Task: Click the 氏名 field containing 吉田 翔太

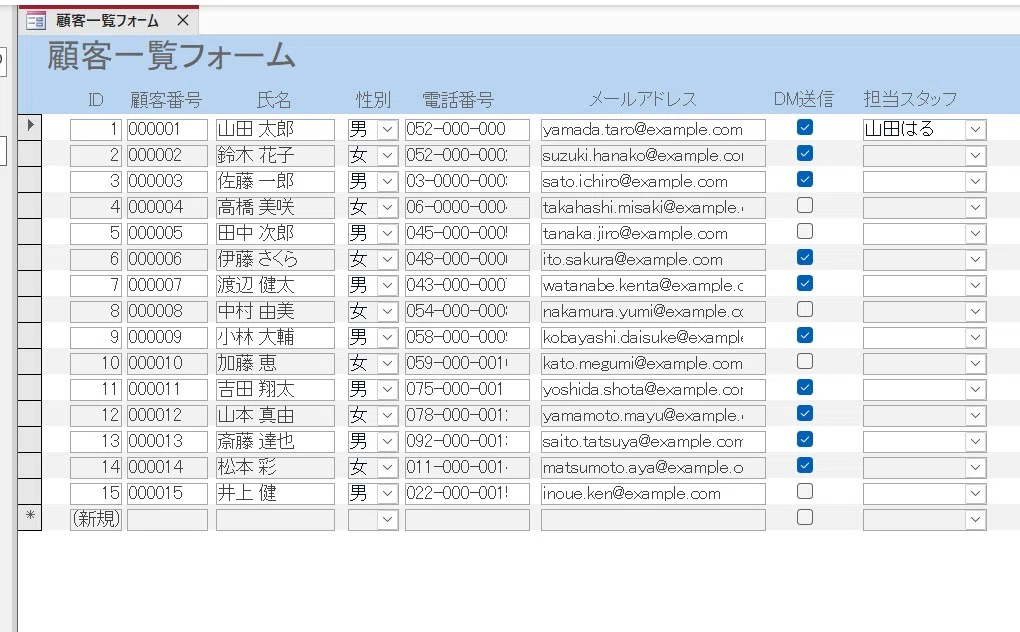Action: point(275,389)
